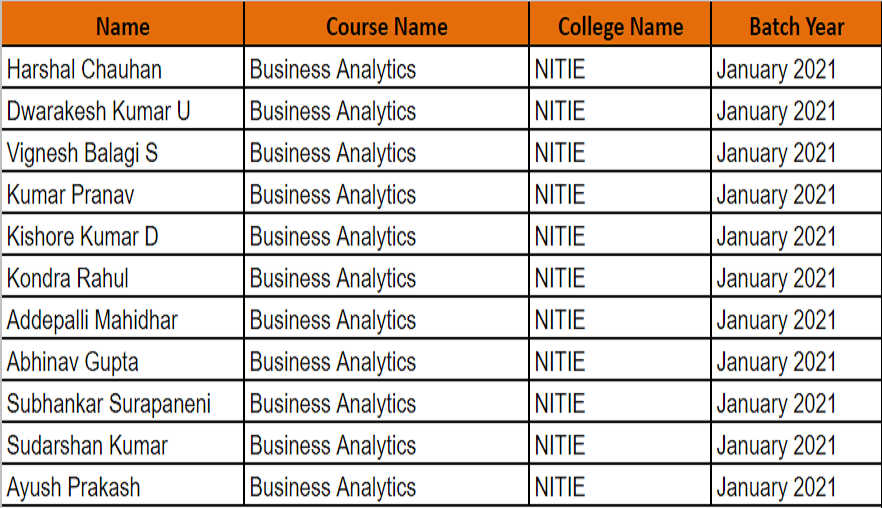
Task: Click Business Analytics in Harshal Chauhan's row
Action: click(x=333, y=69)
